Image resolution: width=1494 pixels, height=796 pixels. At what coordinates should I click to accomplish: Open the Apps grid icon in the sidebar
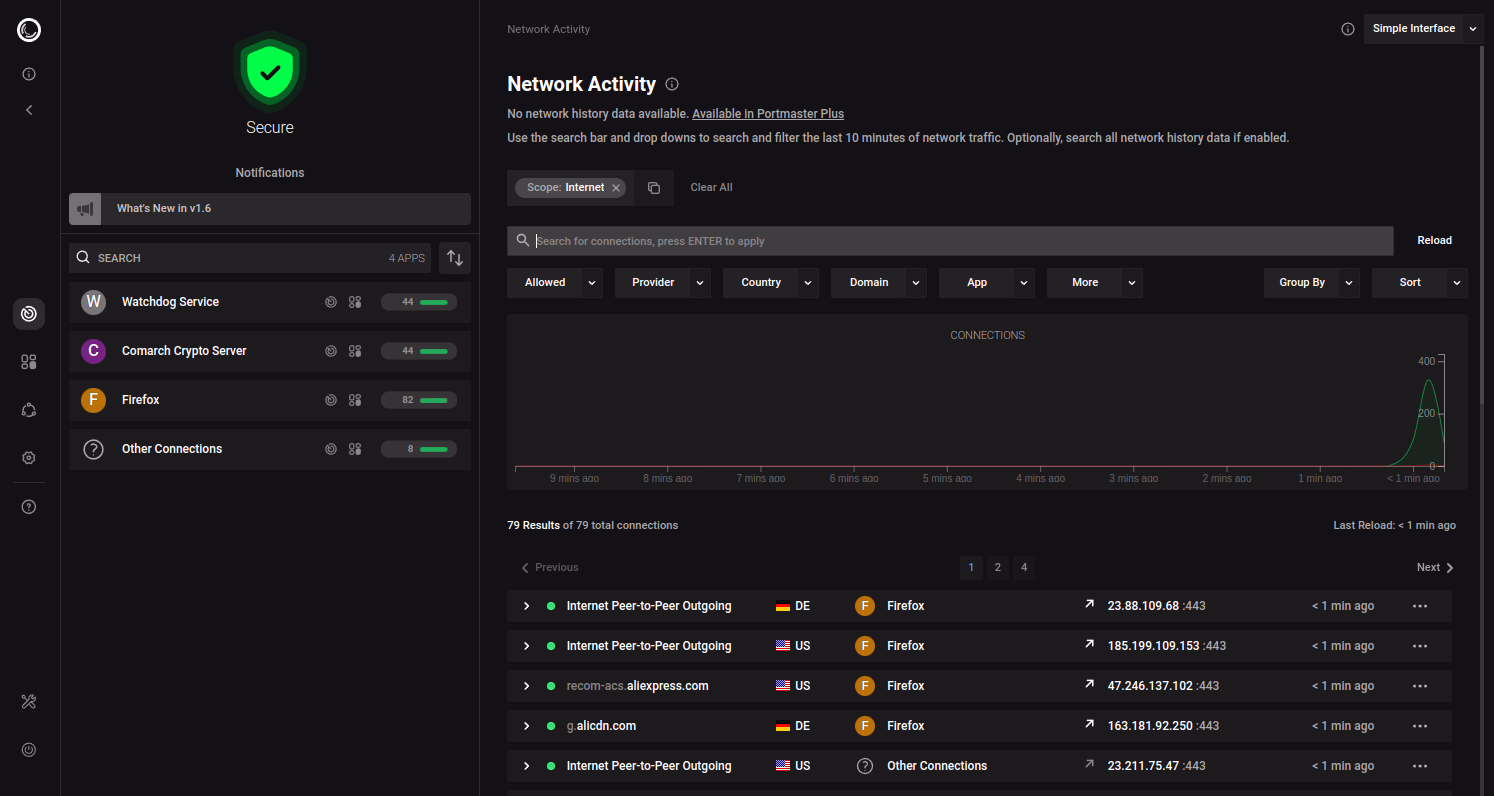click(29, 362)
